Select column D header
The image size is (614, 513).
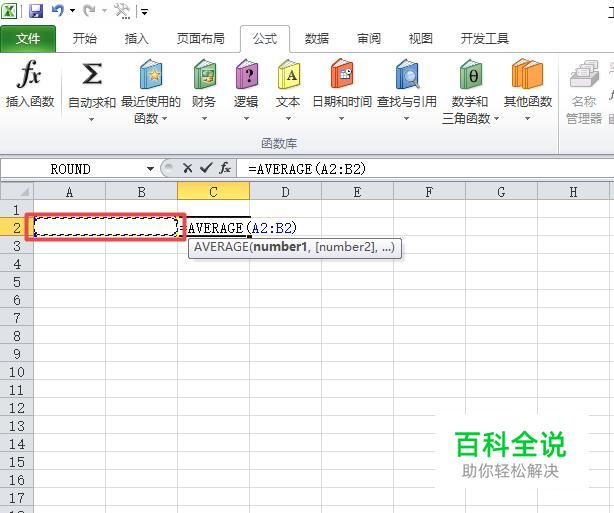click(x=285, y=191)
